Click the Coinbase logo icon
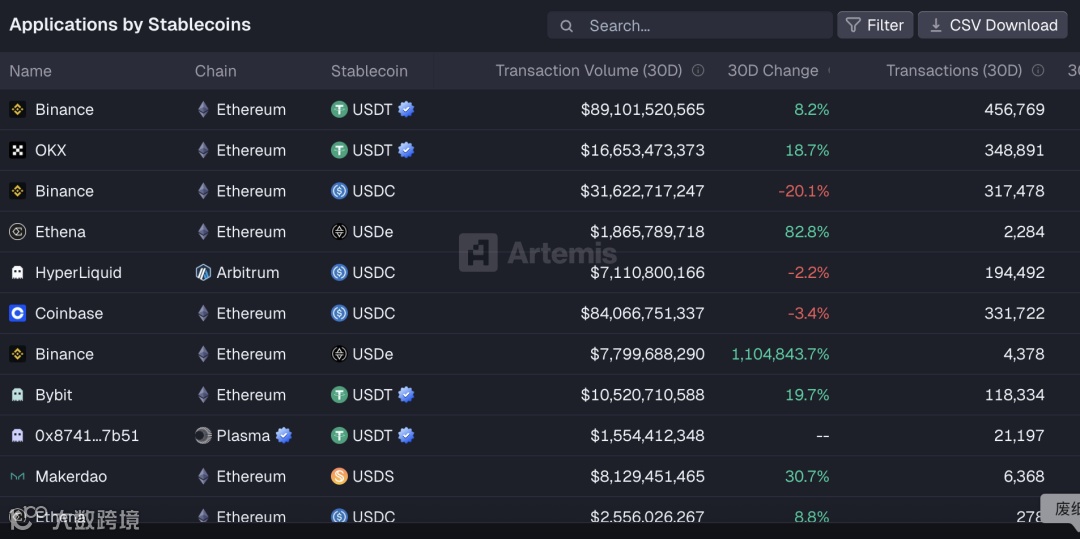The width and height of the screenshot is (1080, 539). [x=17, y=314]
